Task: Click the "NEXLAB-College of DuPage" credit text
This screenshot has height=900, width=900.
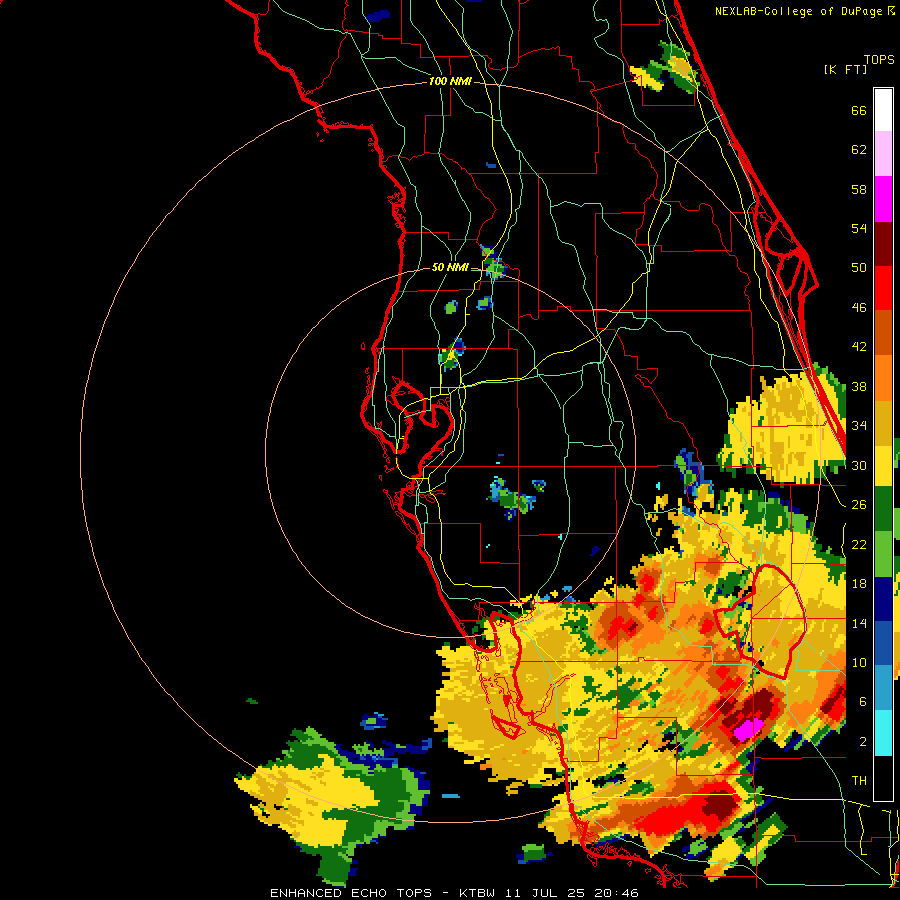Action: point(798,11)
